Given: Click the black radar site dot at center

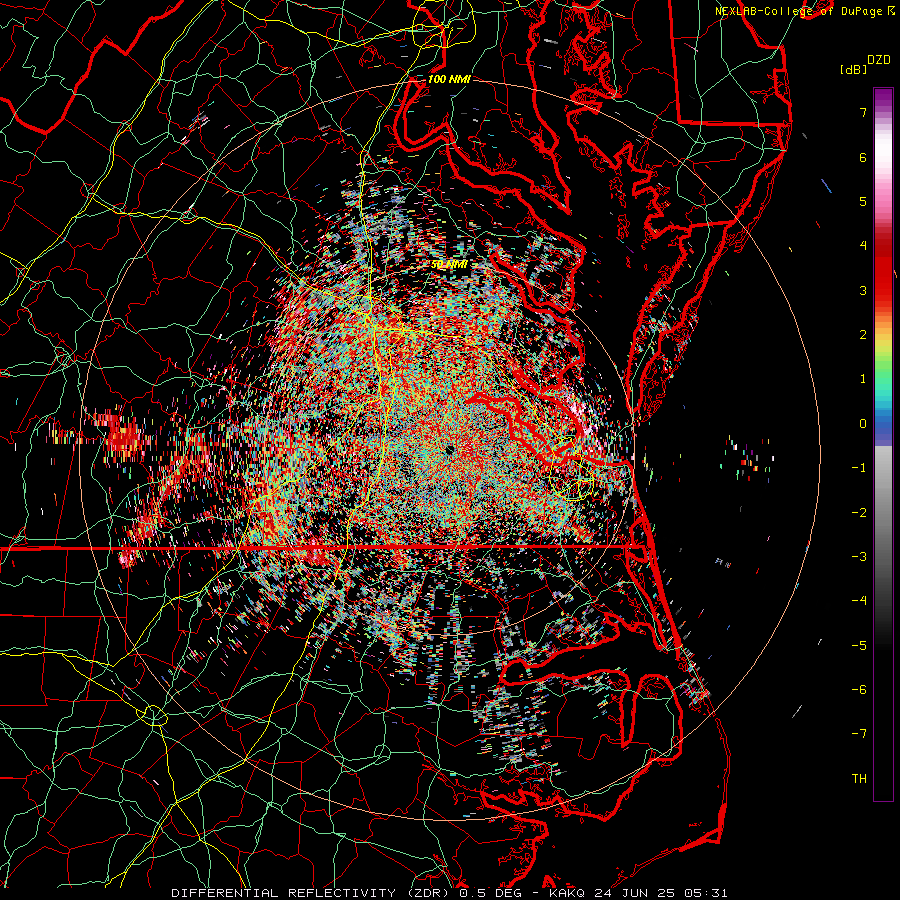Looking at the screenshot, I should (450, 449).
